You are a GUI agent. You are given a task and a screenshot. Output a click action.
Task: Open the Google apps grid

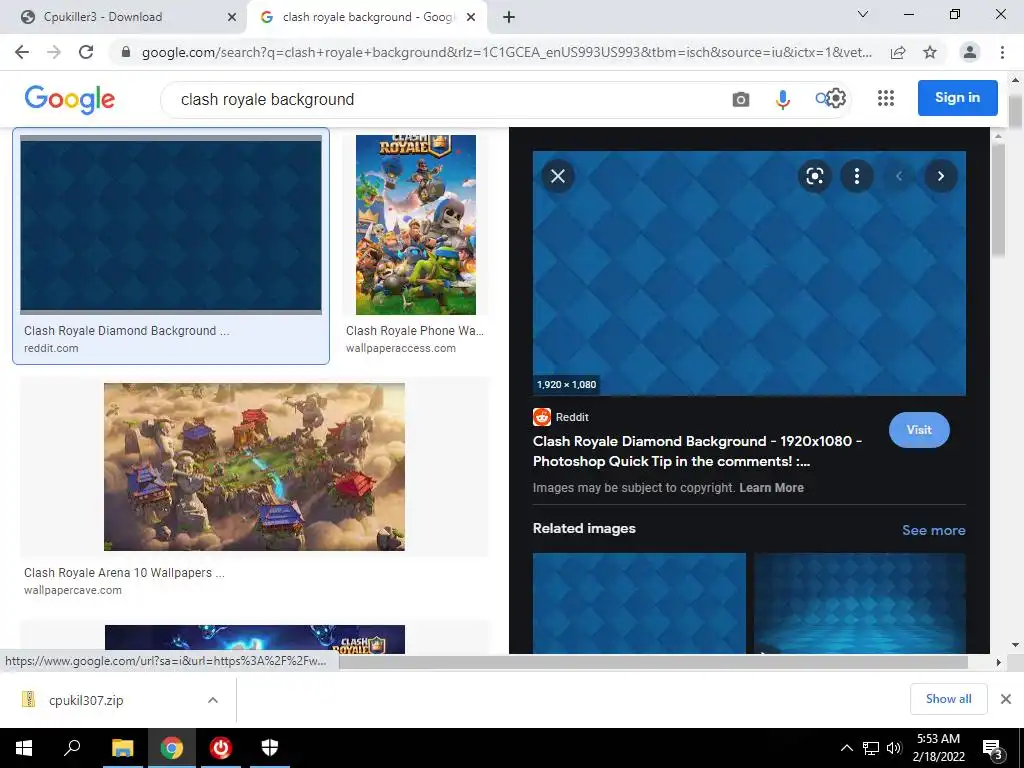pyautogui.click(x=886, y=98)
